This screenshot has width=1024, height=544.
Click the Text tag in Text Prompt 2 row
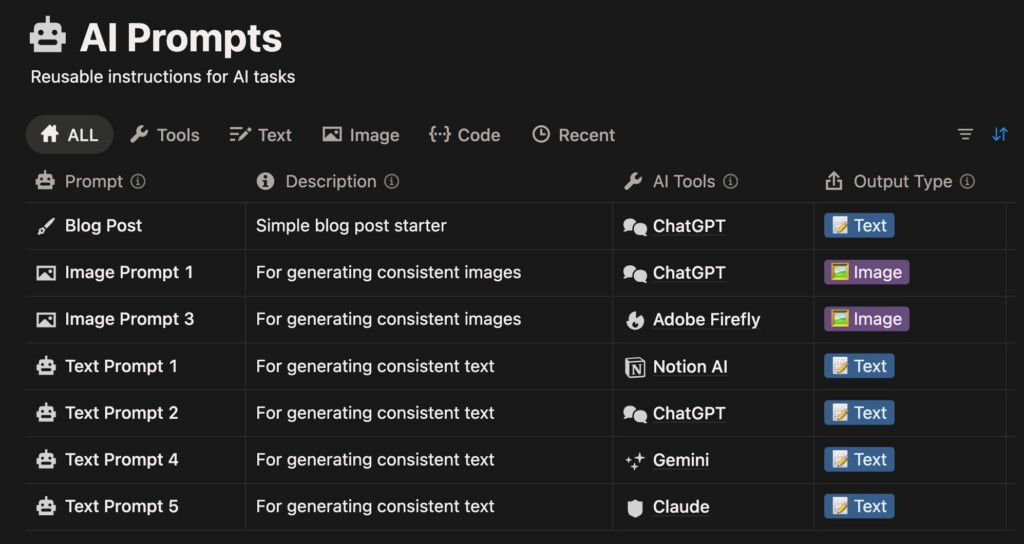click(x=859, y=413)
